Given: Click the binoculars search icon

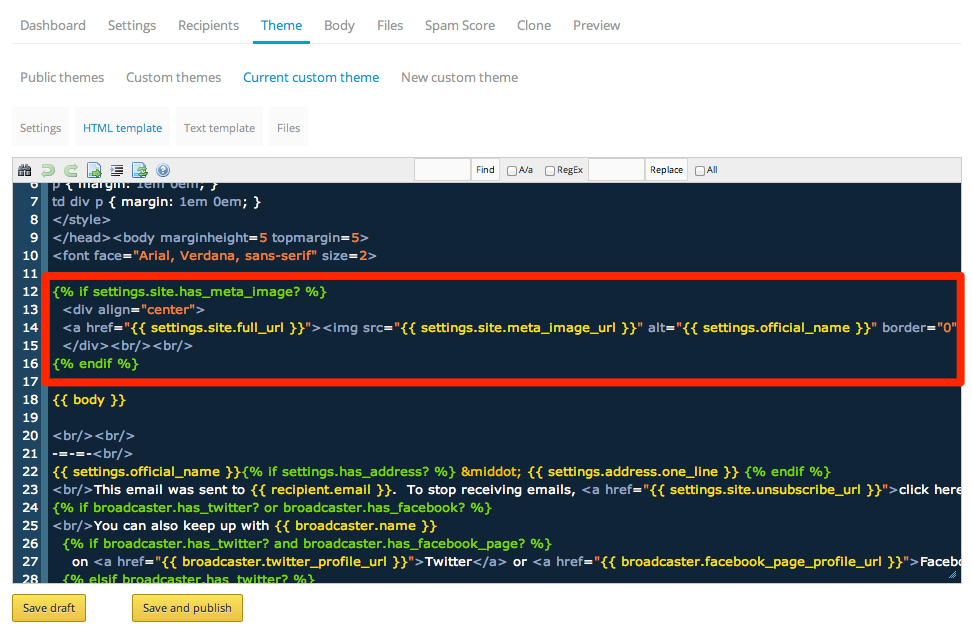Looking at the screenshot, I should (x=25, y=170).
